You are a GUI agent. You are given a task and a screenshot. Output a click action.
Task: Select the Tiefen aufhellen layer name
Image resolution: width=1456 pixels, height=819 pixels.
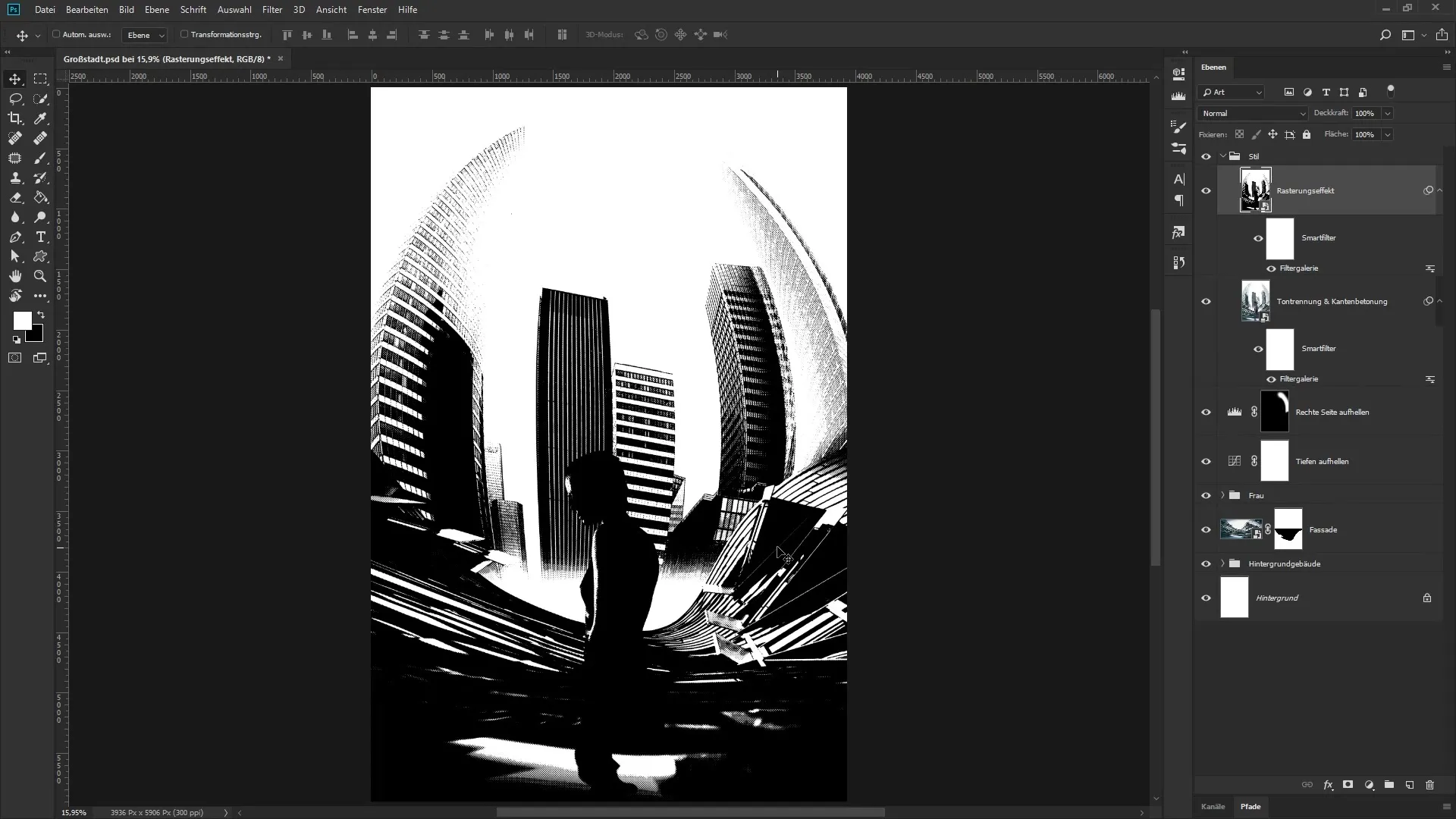point(1322,461)
